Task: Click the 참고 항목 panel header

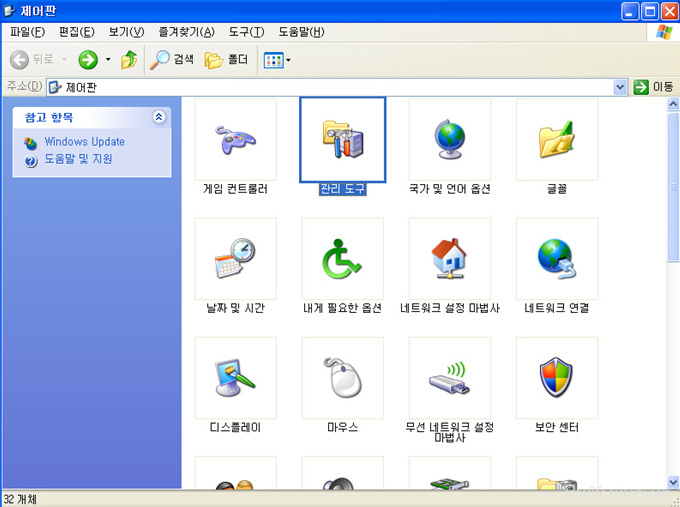Action: click(92, 117)
